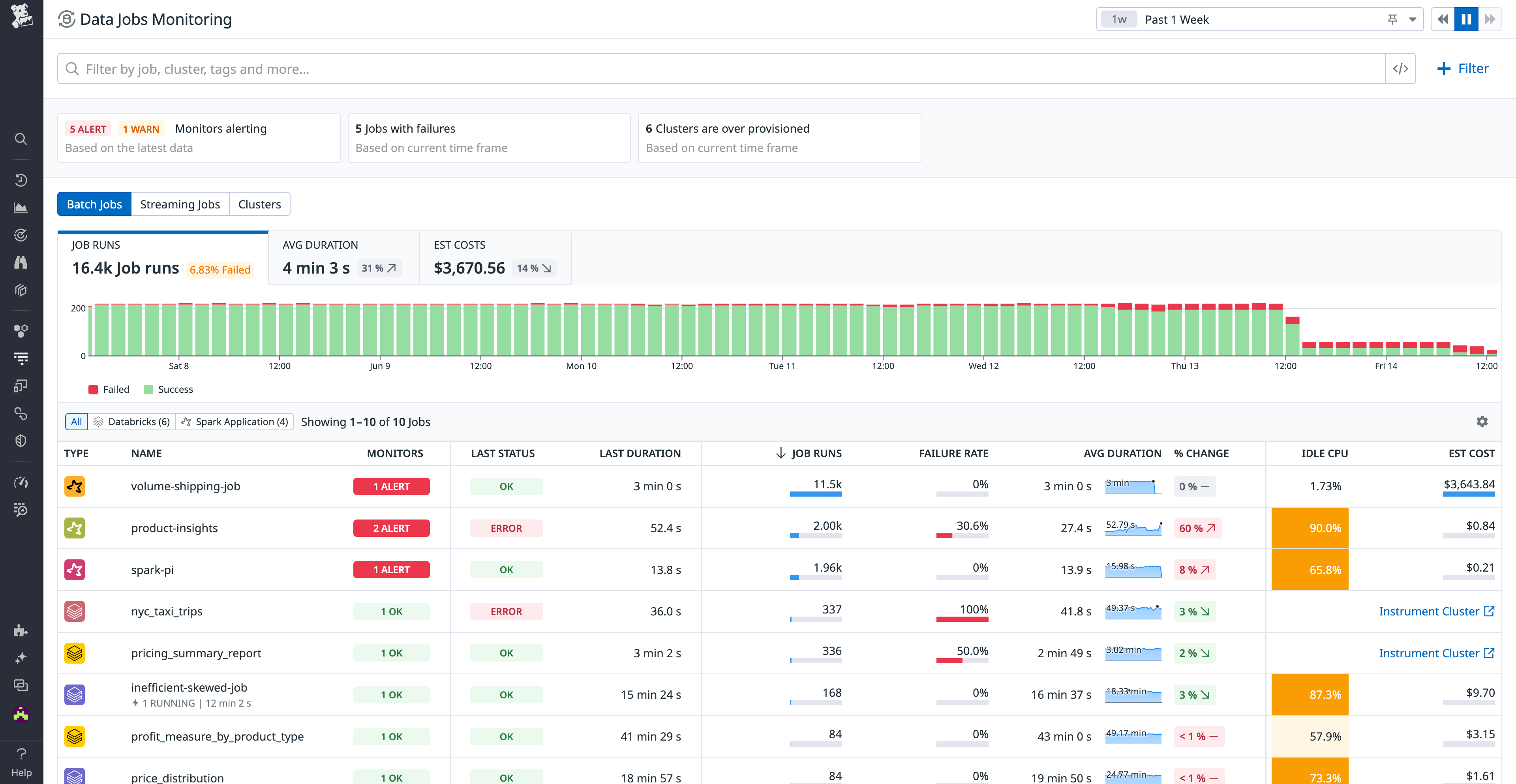Screen dimensions: 1516x784
Task: Open the table settings gear above EST COST
Action: 1482,422
